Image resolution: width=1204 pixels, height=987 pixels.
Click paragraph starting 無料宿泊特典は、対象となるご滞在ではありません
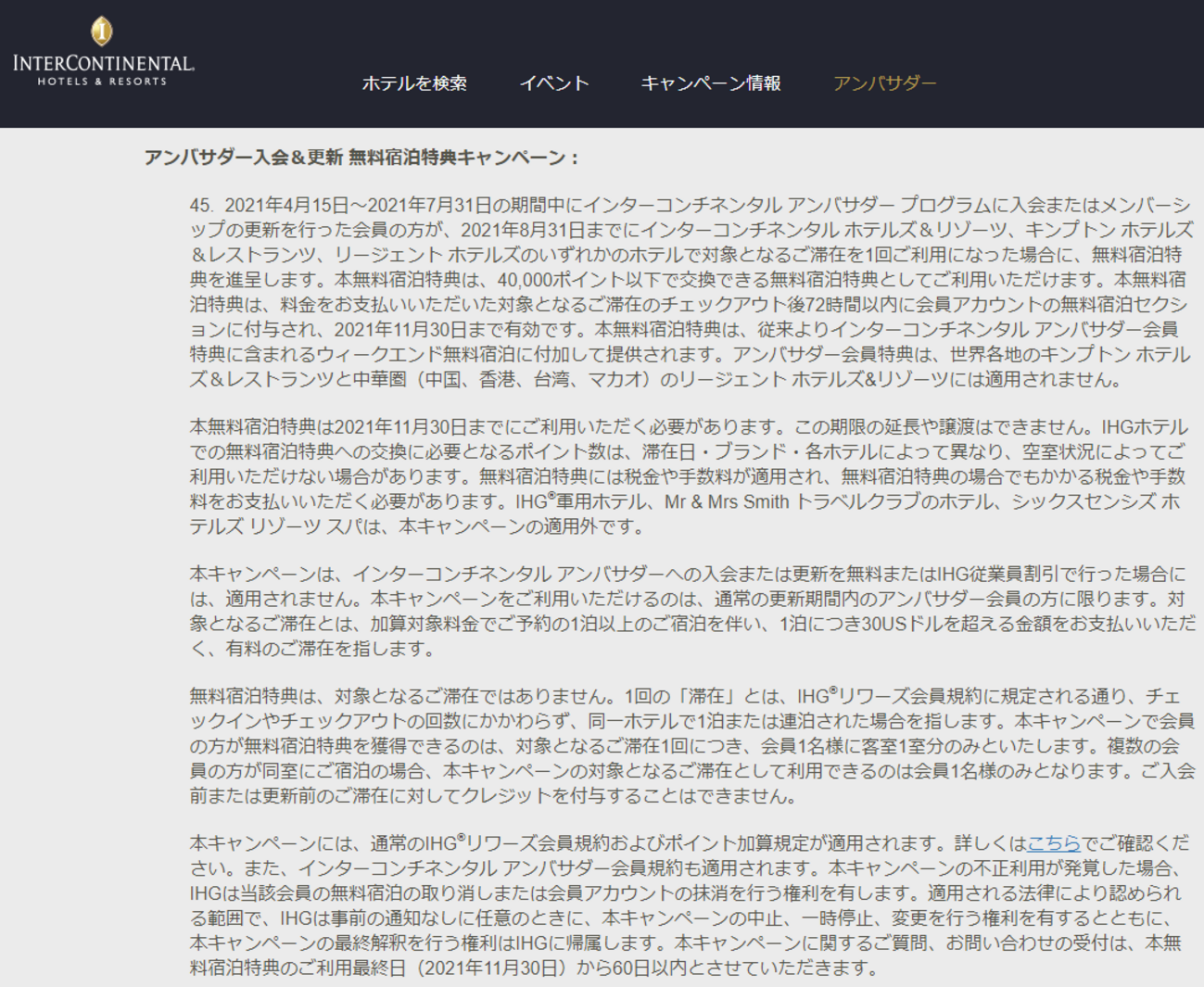(692, 746)
